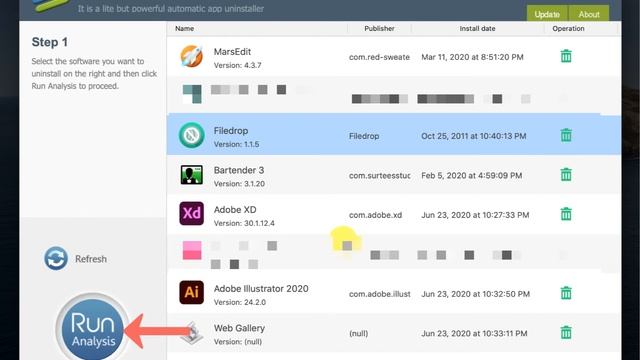The width and height of the screenshot is (640, 360).
Task: Click the com.red-sweate publisher cell
Action: pos(379,57)
